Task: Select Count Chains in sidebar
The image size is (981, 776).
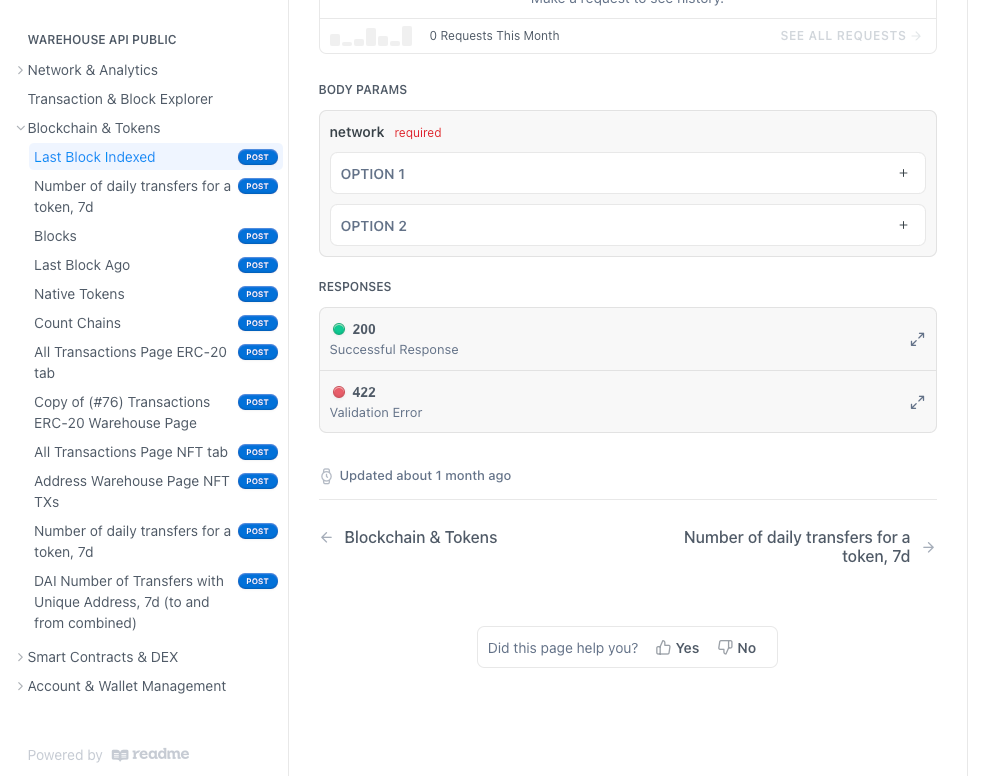Action: [x=78, y=323]
